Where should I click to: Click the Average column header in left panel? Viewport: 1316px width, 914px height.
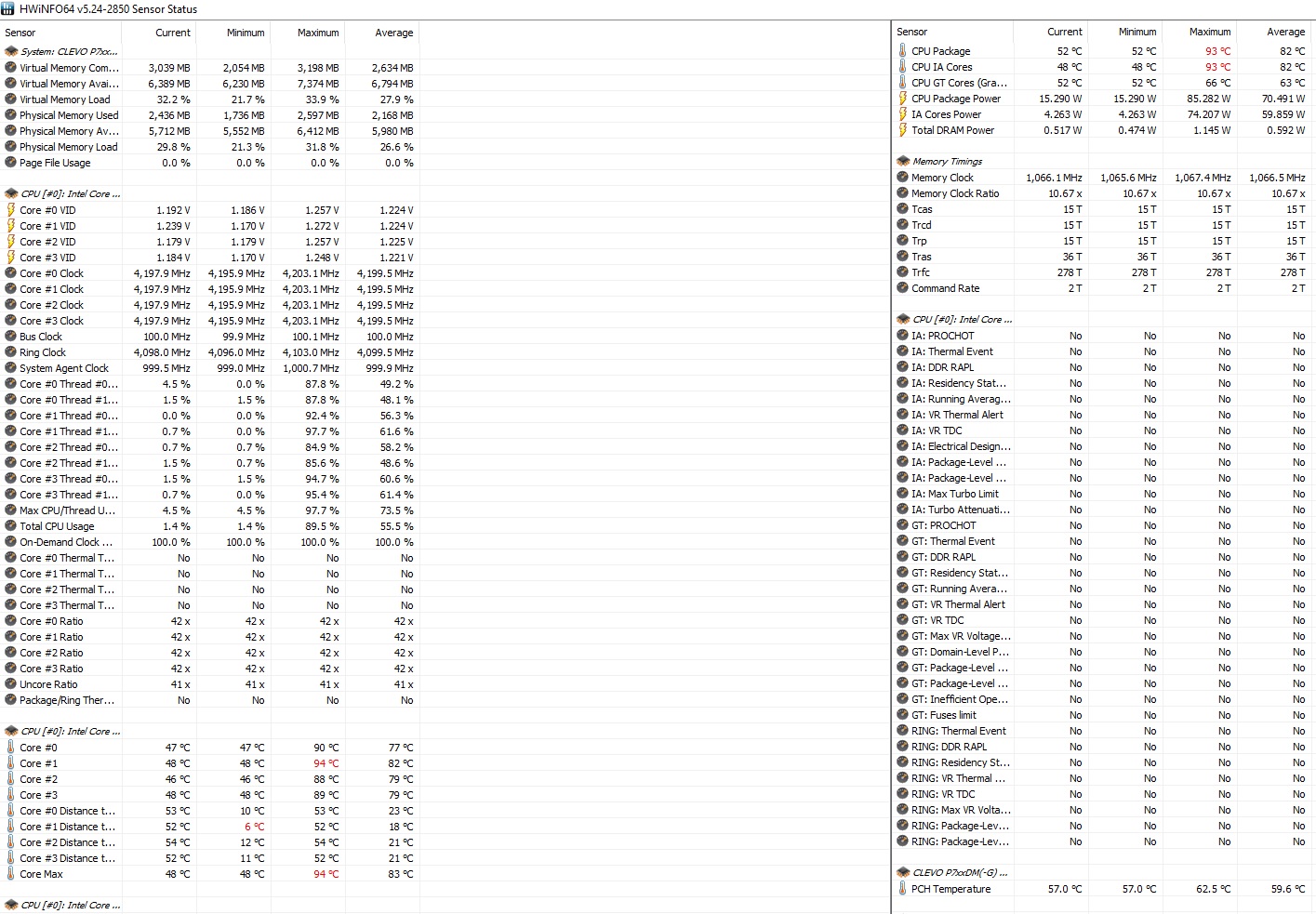tap(394, 33)
